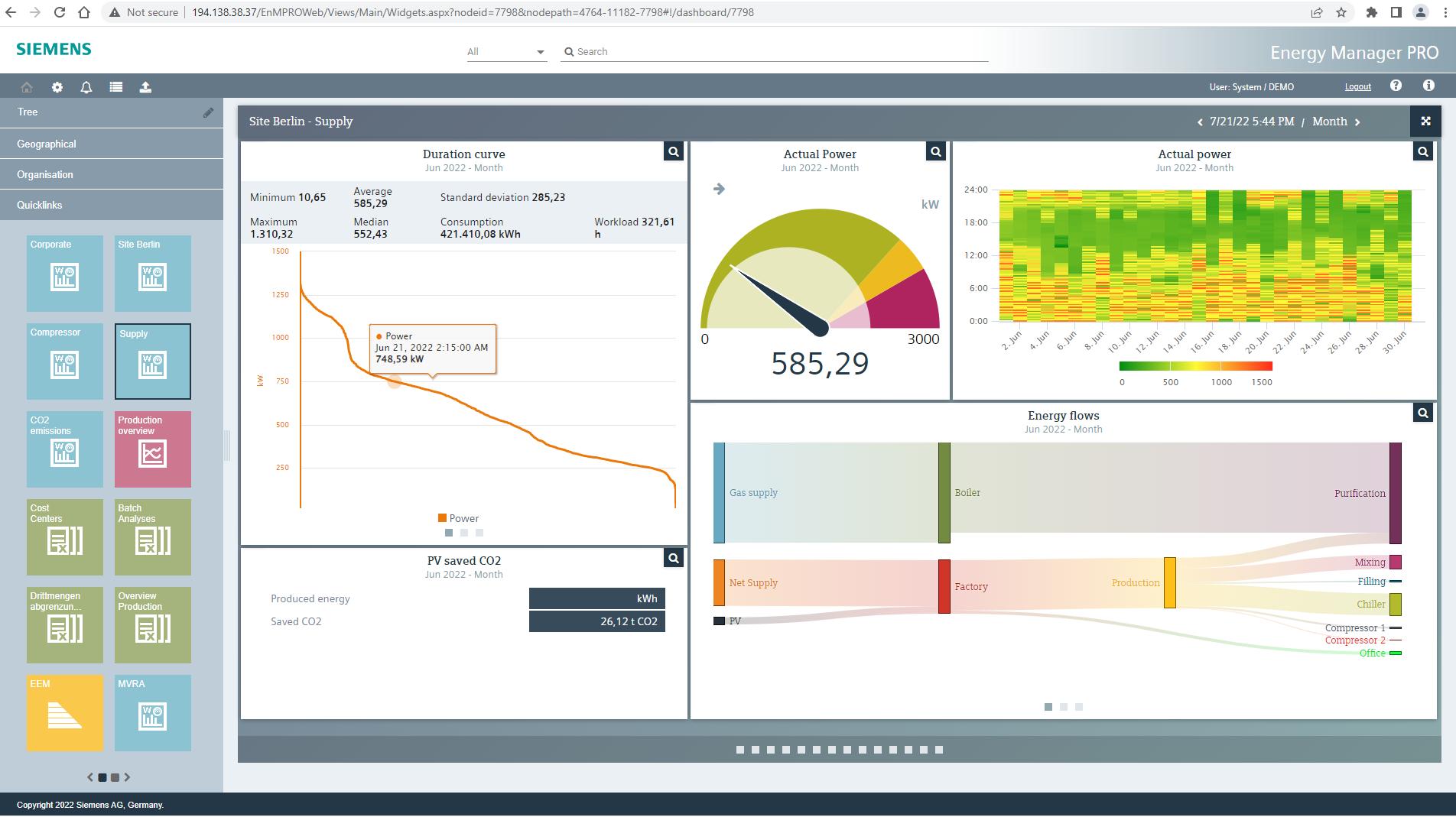
Task: Select second quicklinks page indicator square
Action: [x=115, y=777]
